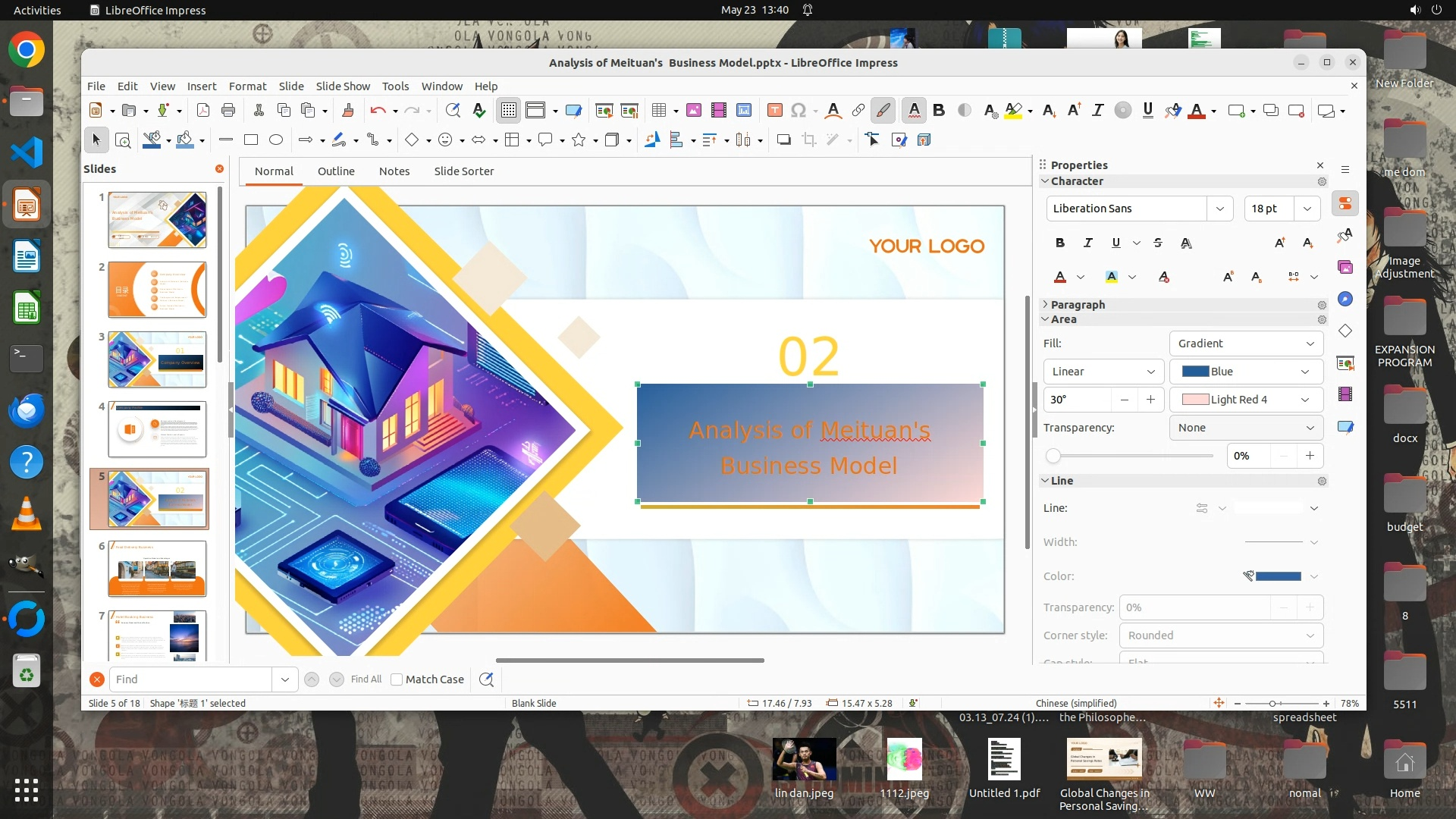Click the Crop Image tool icon
The height and width of the screenshot is (819, 1456).
point(809,140)
